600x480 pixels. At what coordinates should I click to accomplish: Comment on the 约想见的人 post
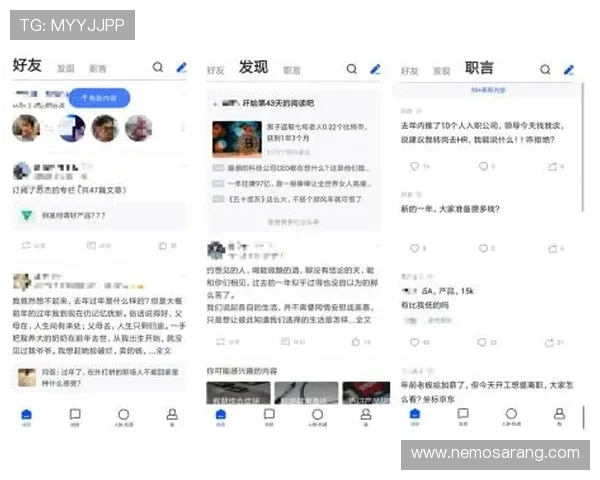pyautogui.click(x=293, y=341)
